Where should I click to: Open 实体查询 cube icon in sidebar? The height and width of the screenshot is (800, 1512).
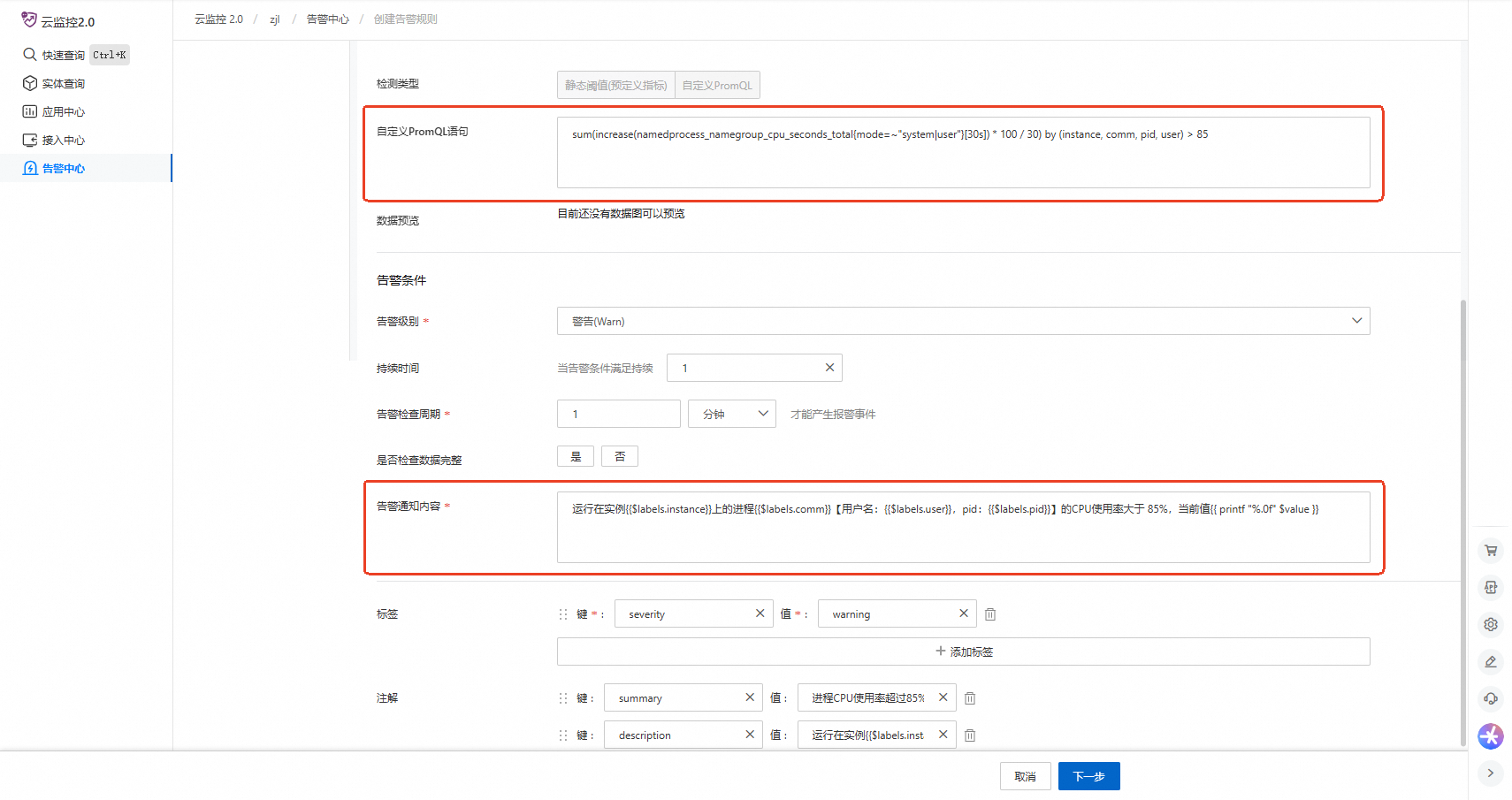coord(30,83)
